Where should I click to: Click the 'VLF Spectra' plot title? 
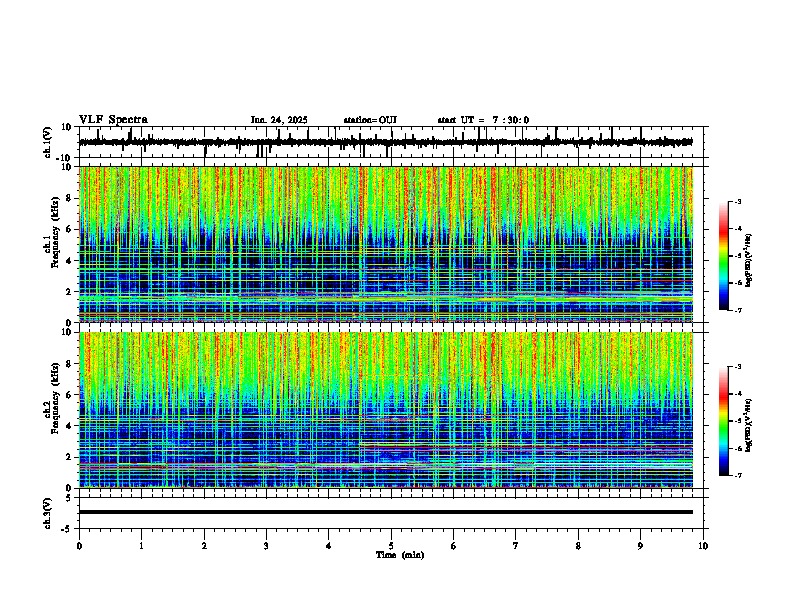pyautogui.click(x=113, y=120)
